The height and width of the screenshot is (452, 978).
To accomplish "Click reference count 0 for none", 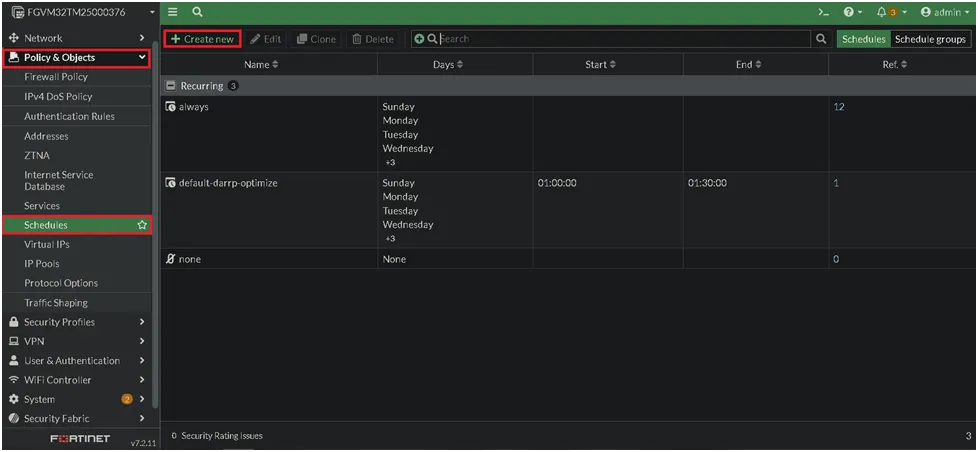I will 836,259.
